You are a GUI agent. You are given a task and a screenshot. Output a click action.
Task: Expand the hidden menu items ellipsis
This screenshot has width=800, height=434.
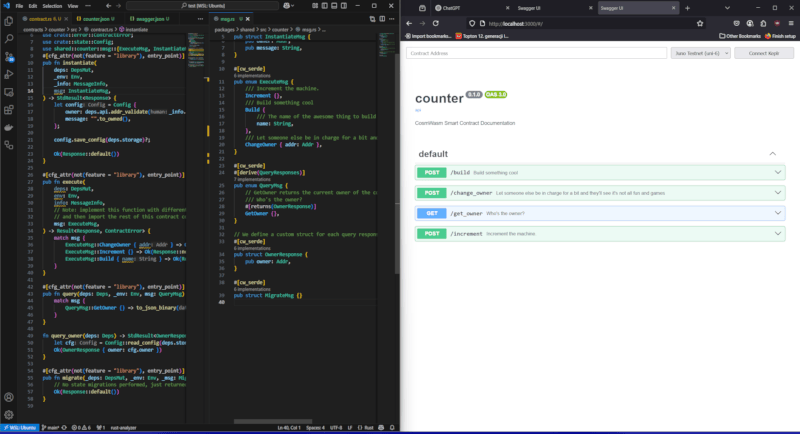point(88,6)
